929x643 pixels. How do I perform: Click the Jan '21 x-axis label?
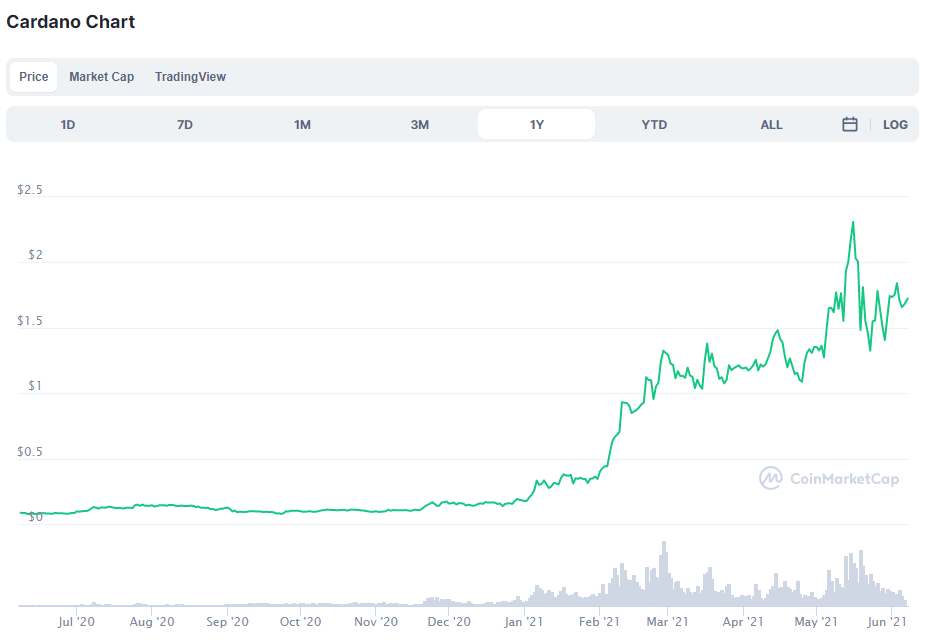coord(524,622)
